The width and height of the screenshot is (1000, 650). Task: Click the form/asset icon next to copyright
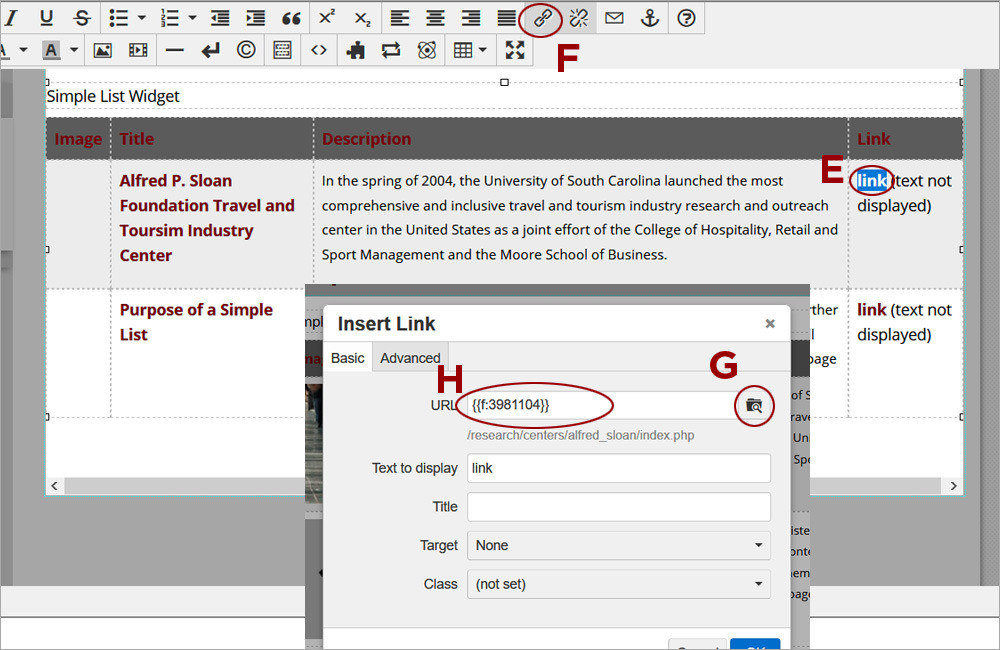click(x=282, y=50)
